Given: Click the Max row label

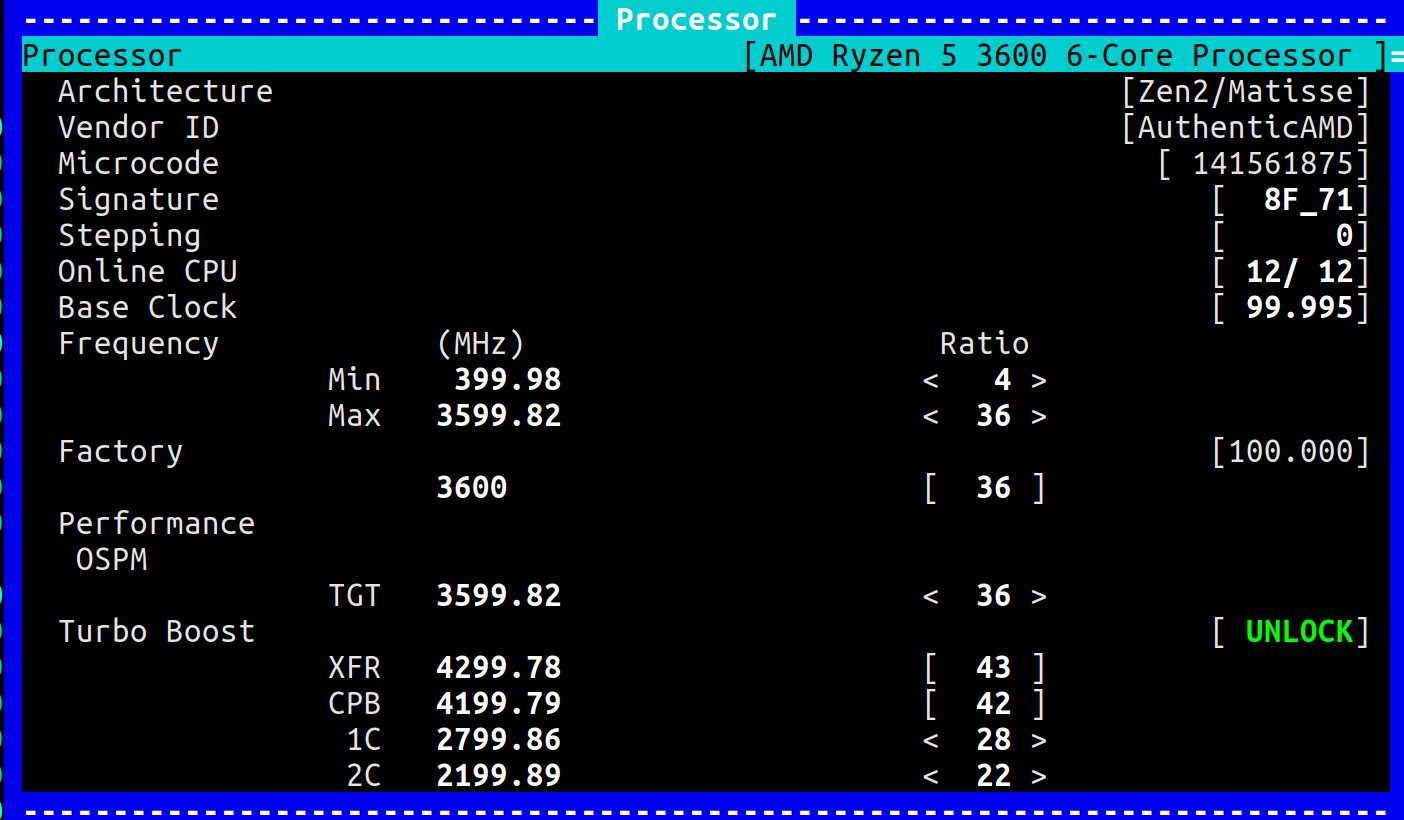Looking at the screenshot, I should (x=354, y=416).
